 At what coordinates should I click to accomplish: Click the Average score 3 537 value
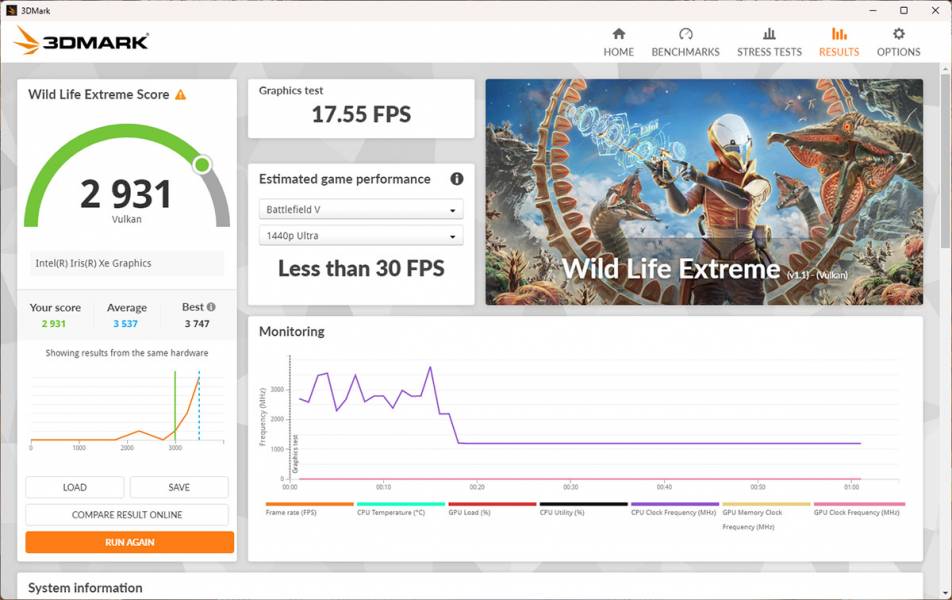[x=126, y=324]
